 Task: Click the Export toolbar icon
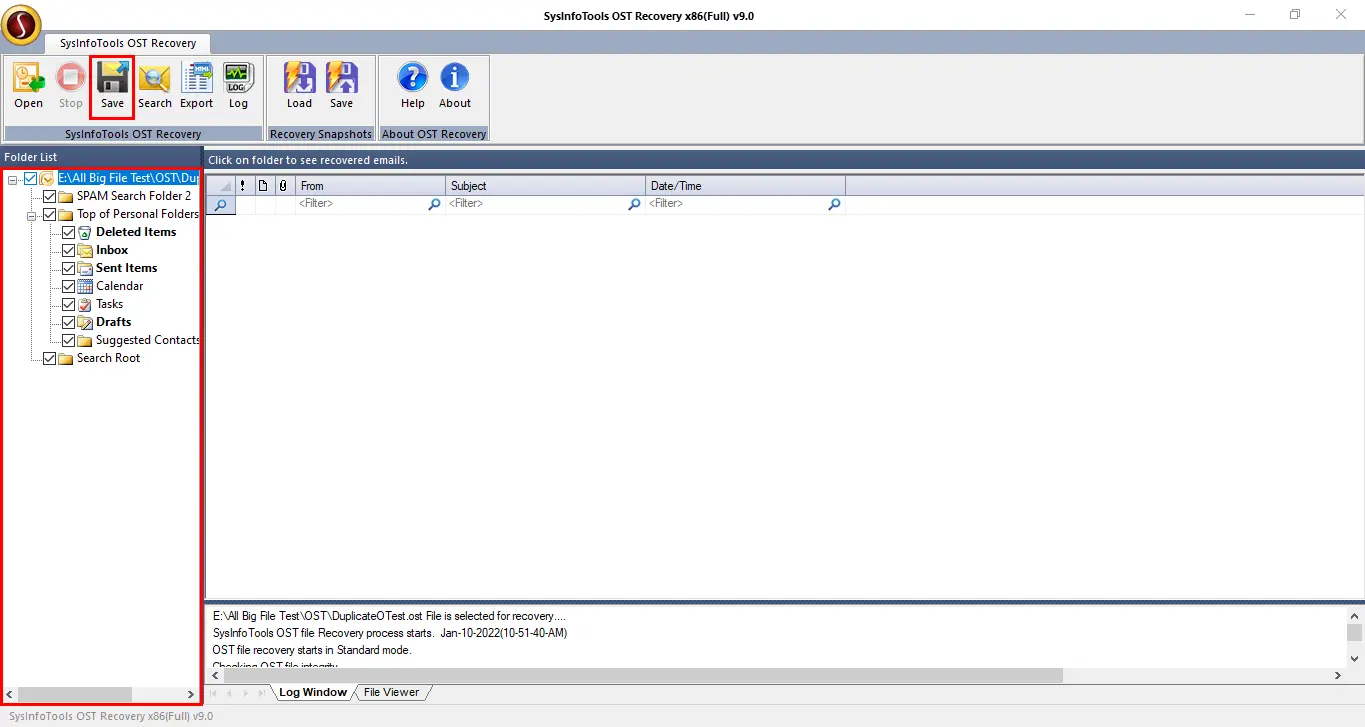click(196, 85)
